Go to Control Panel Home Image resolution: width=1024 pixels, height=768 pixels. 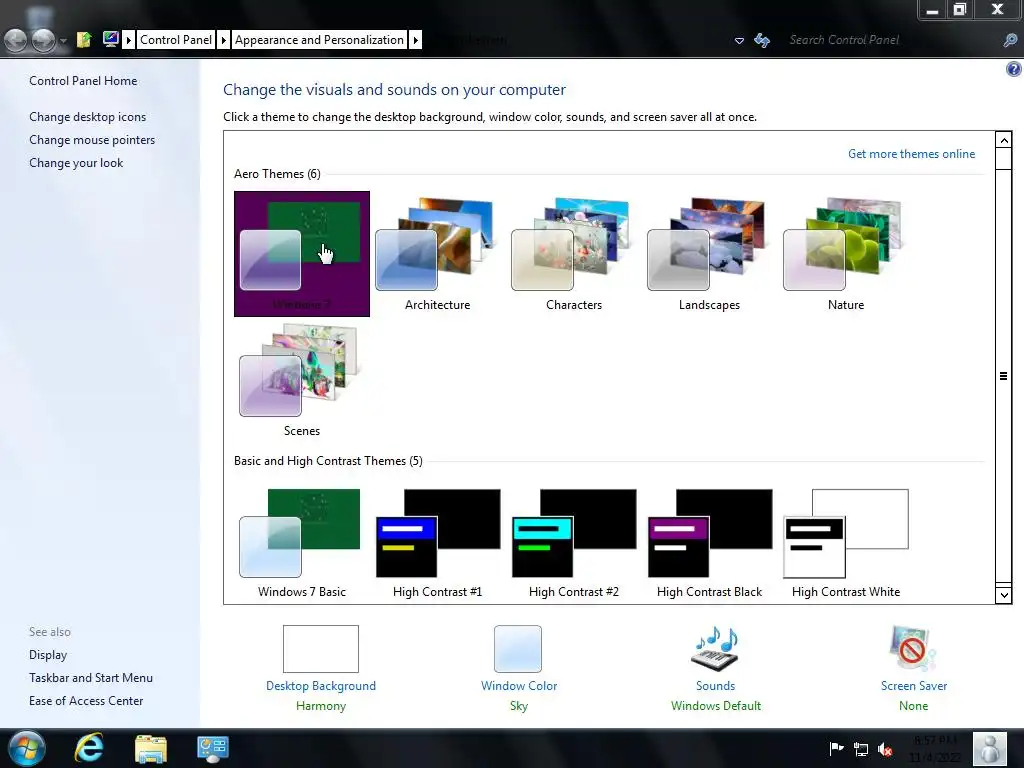(x=83, y=80)
